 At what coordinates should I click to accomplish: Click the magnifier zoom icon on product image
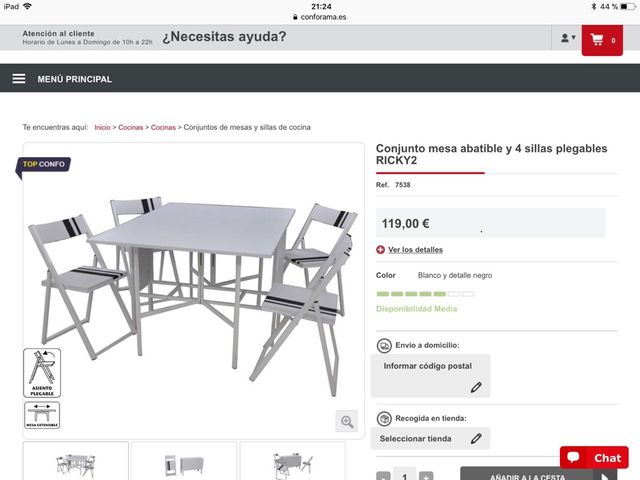coord(347,421)
